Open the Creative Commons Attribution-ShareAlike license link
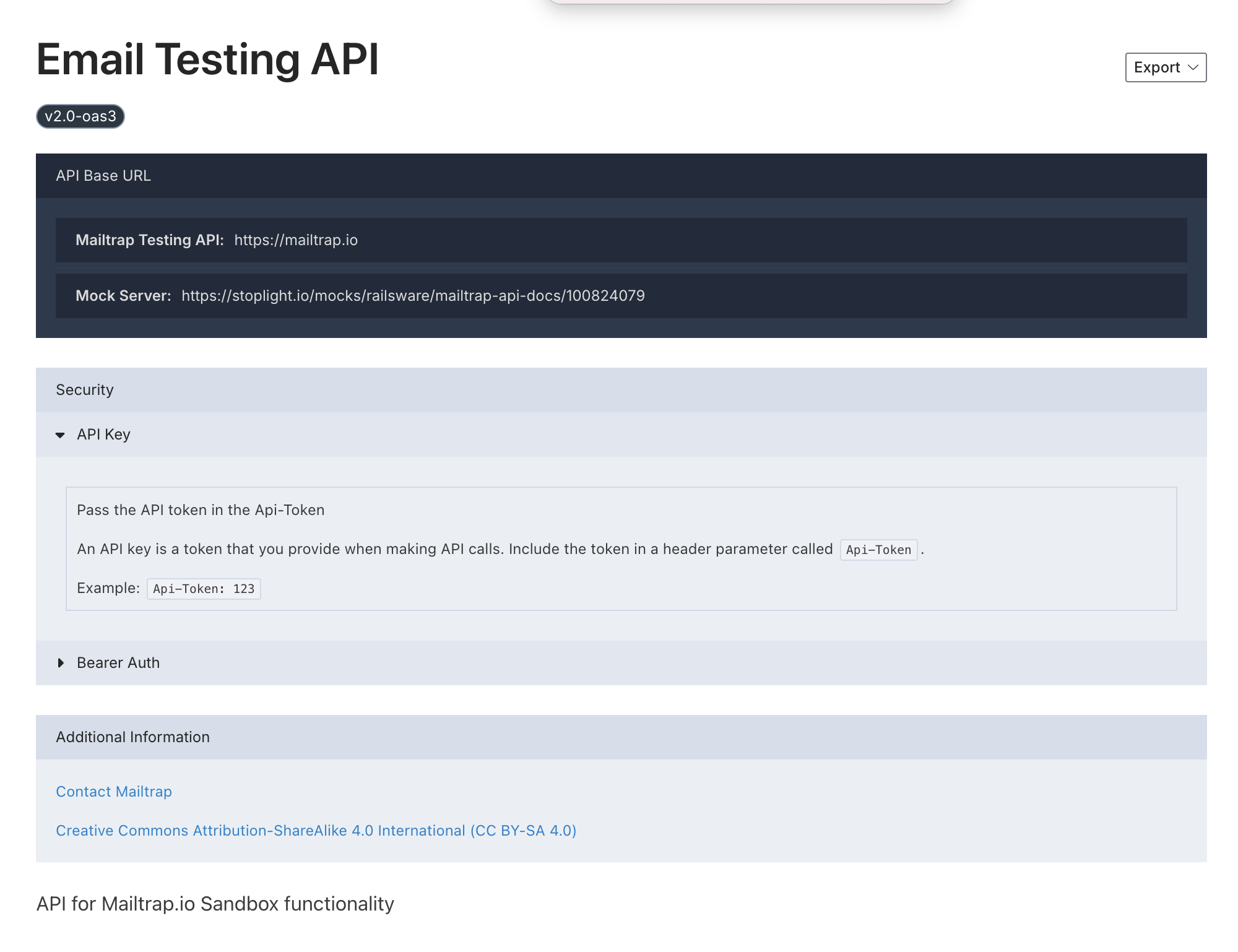 pos(316,831)
